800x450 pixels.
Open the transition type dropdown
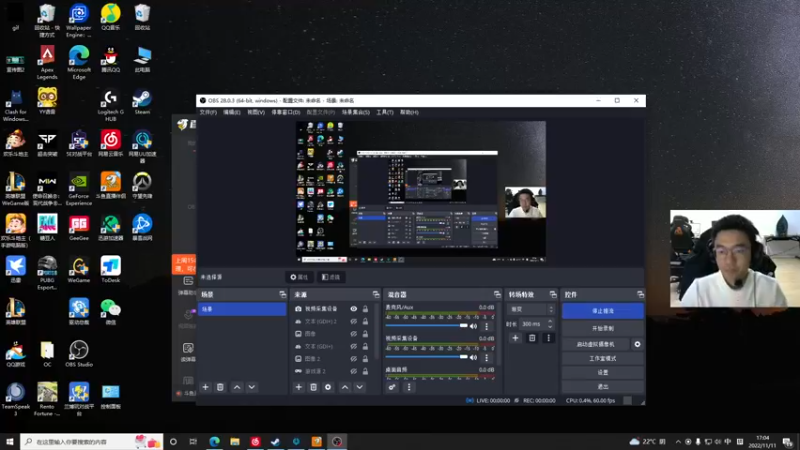pyautogui.click(x=531, y=309)
